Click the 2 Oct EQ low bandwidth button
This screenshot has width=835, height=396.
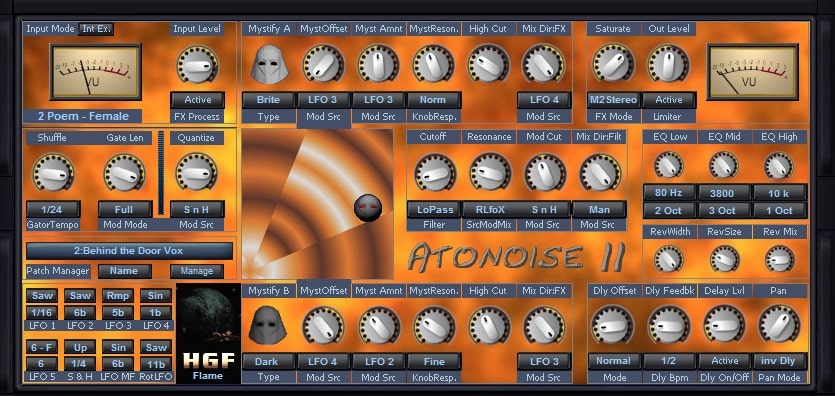click(669, 210)
